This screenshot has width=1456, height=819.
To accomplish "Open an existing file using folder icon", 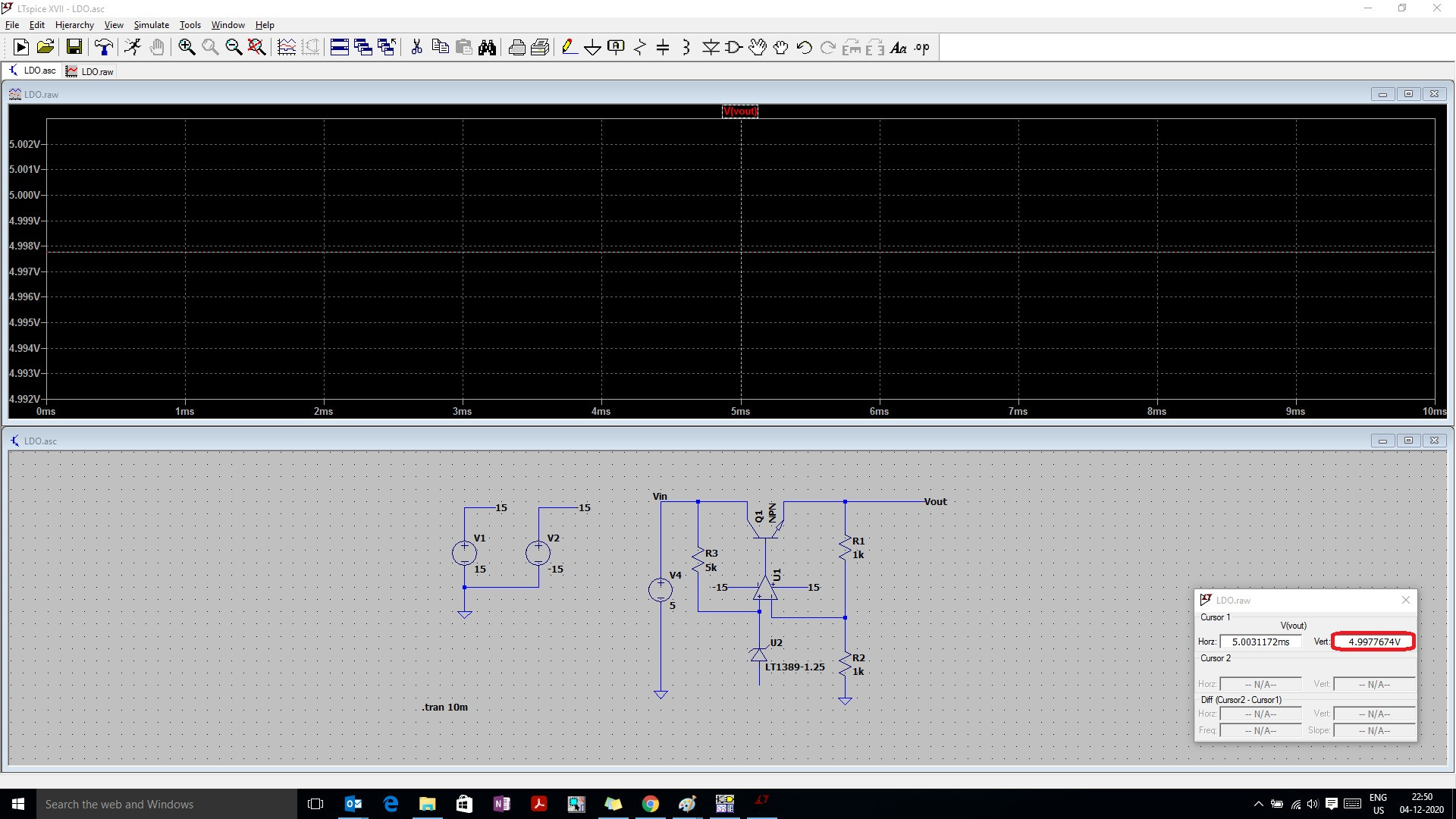I will click(45, 47).
